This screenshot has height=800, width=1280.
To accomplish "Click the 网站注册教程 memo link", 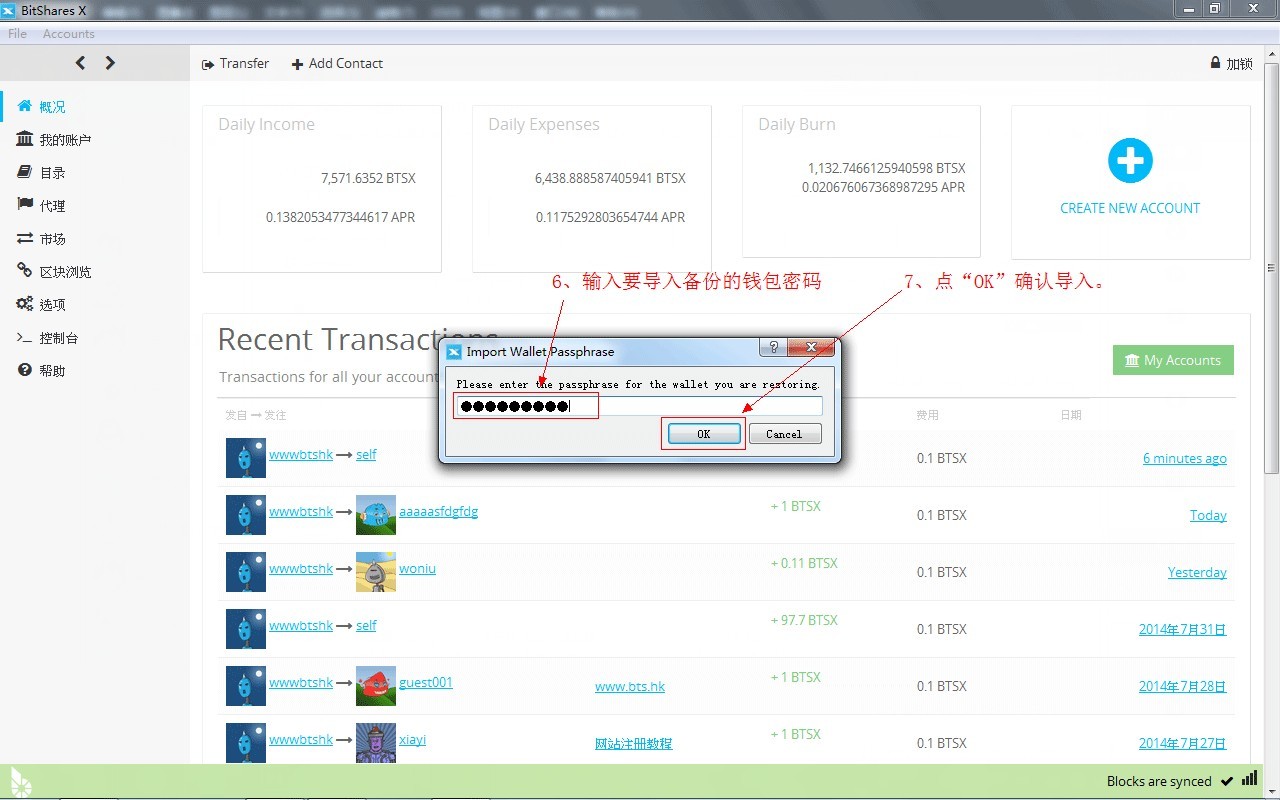I will pos(634,743).
